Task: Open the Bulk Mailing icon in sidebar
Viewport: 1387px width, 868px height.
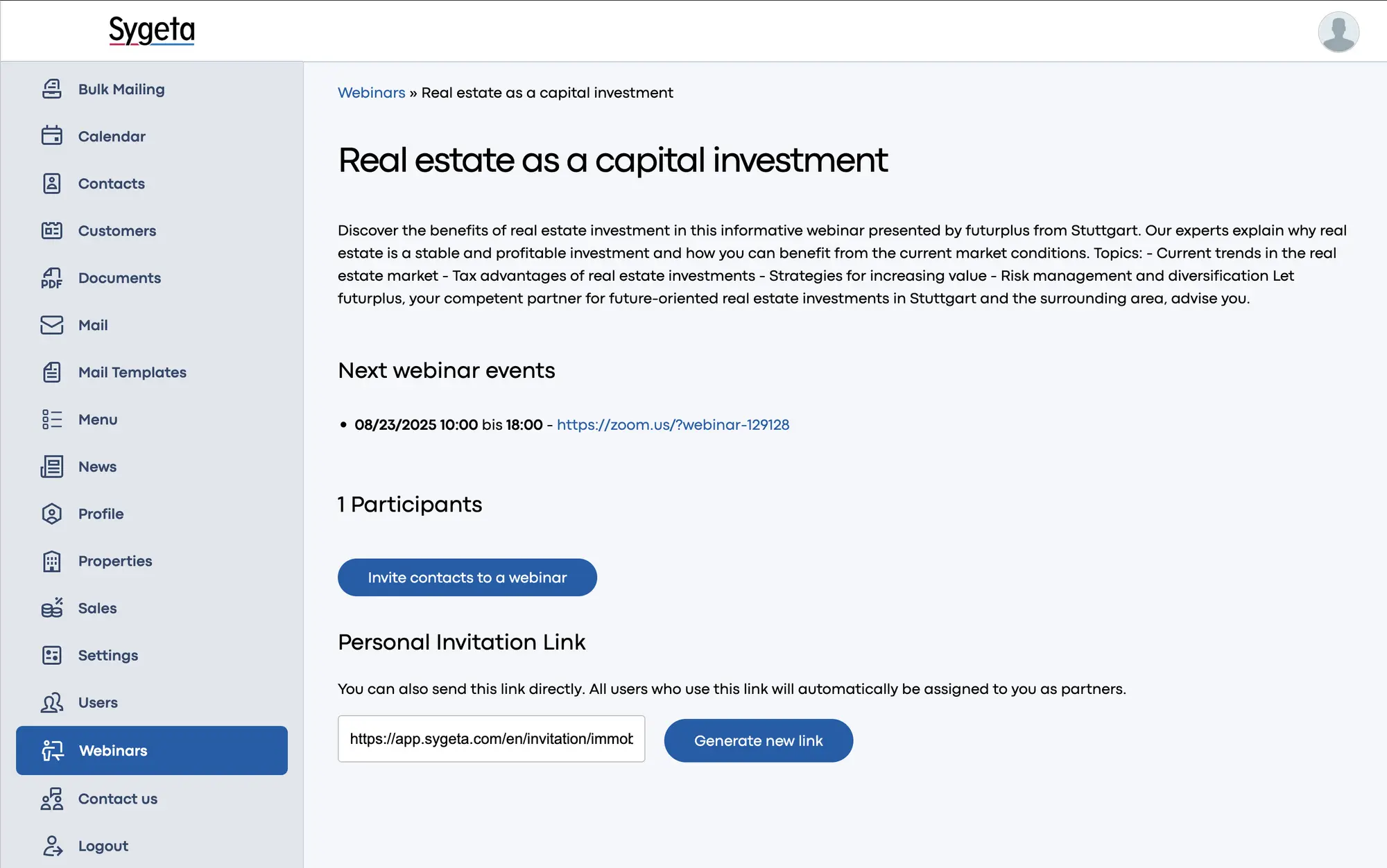Action: [x=52, y=89]
